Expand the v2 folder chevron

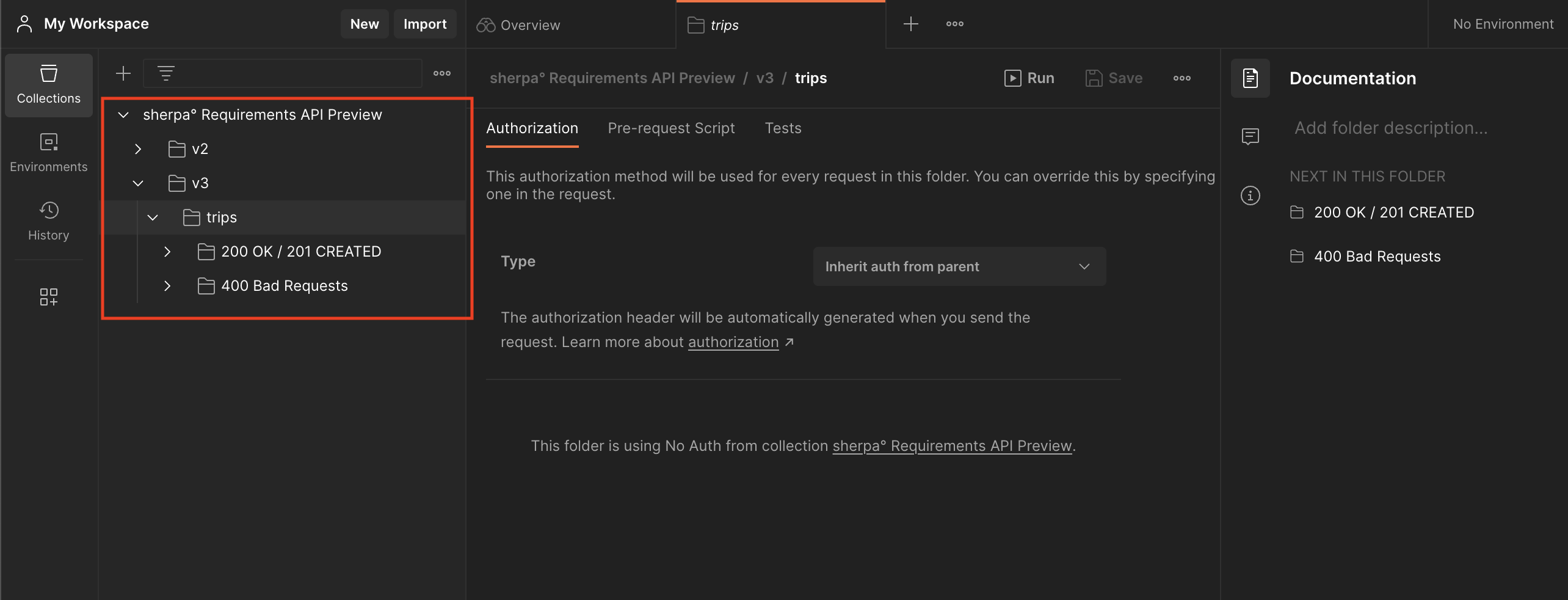pyautogui.click(x=138, y=149)
